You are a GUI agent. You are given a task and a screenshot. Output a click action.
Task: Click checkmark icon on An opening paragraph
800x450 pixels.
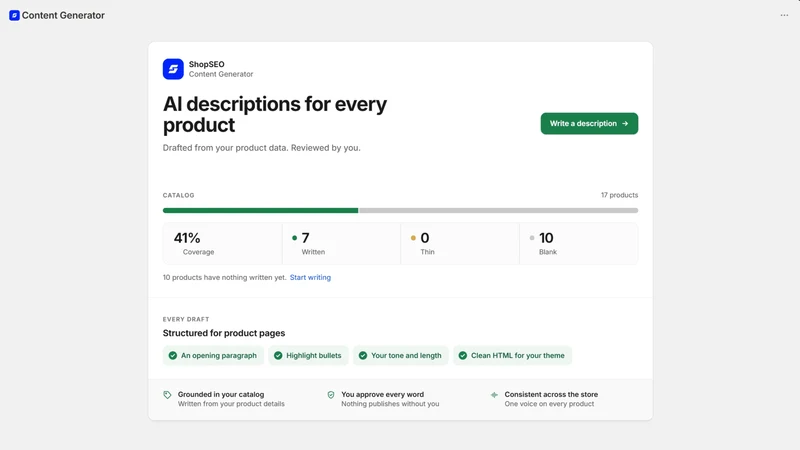[x=173, y=356]
